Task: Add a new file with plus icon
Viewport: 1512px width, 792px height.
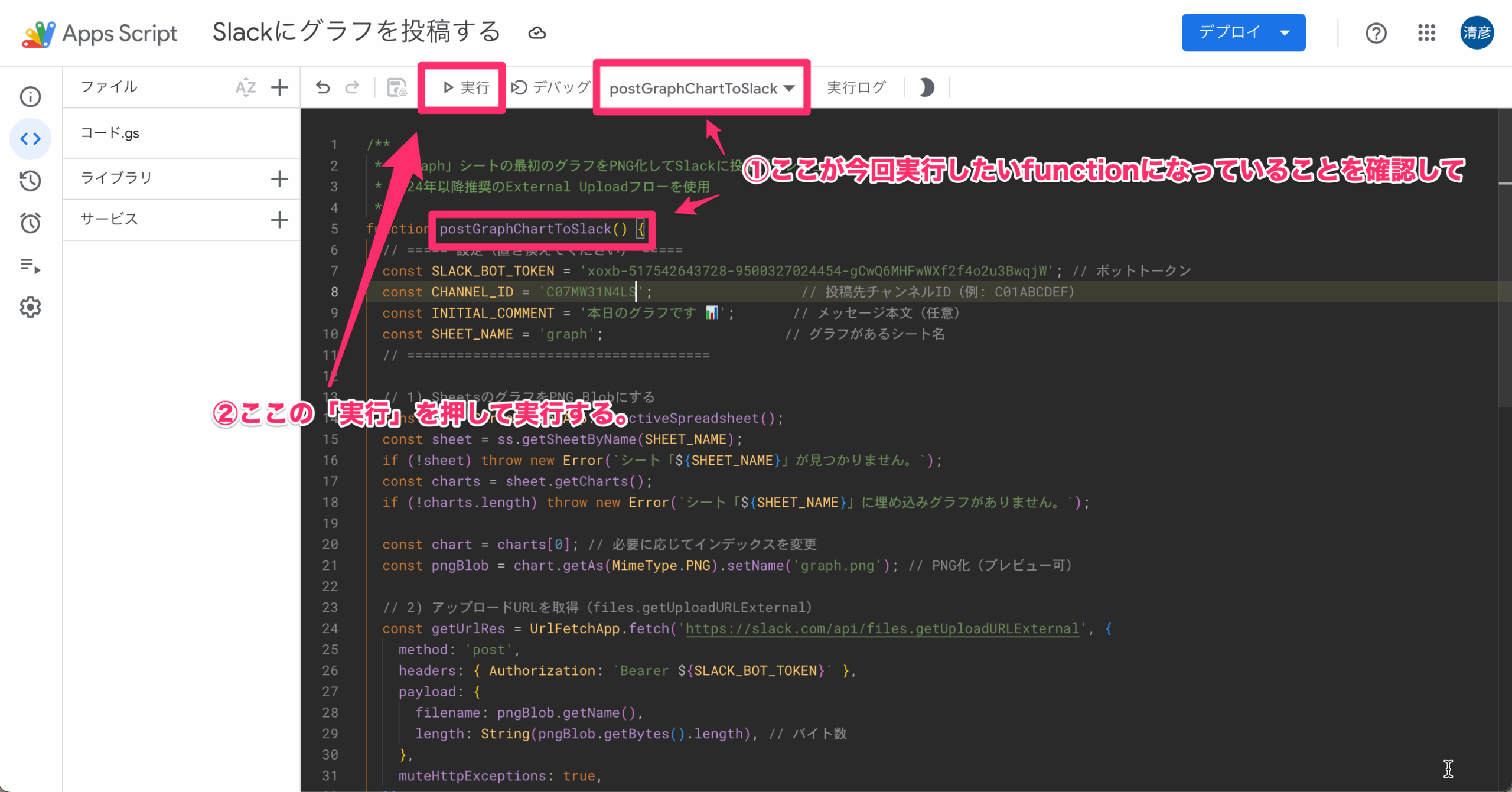Action: [279, 87]
